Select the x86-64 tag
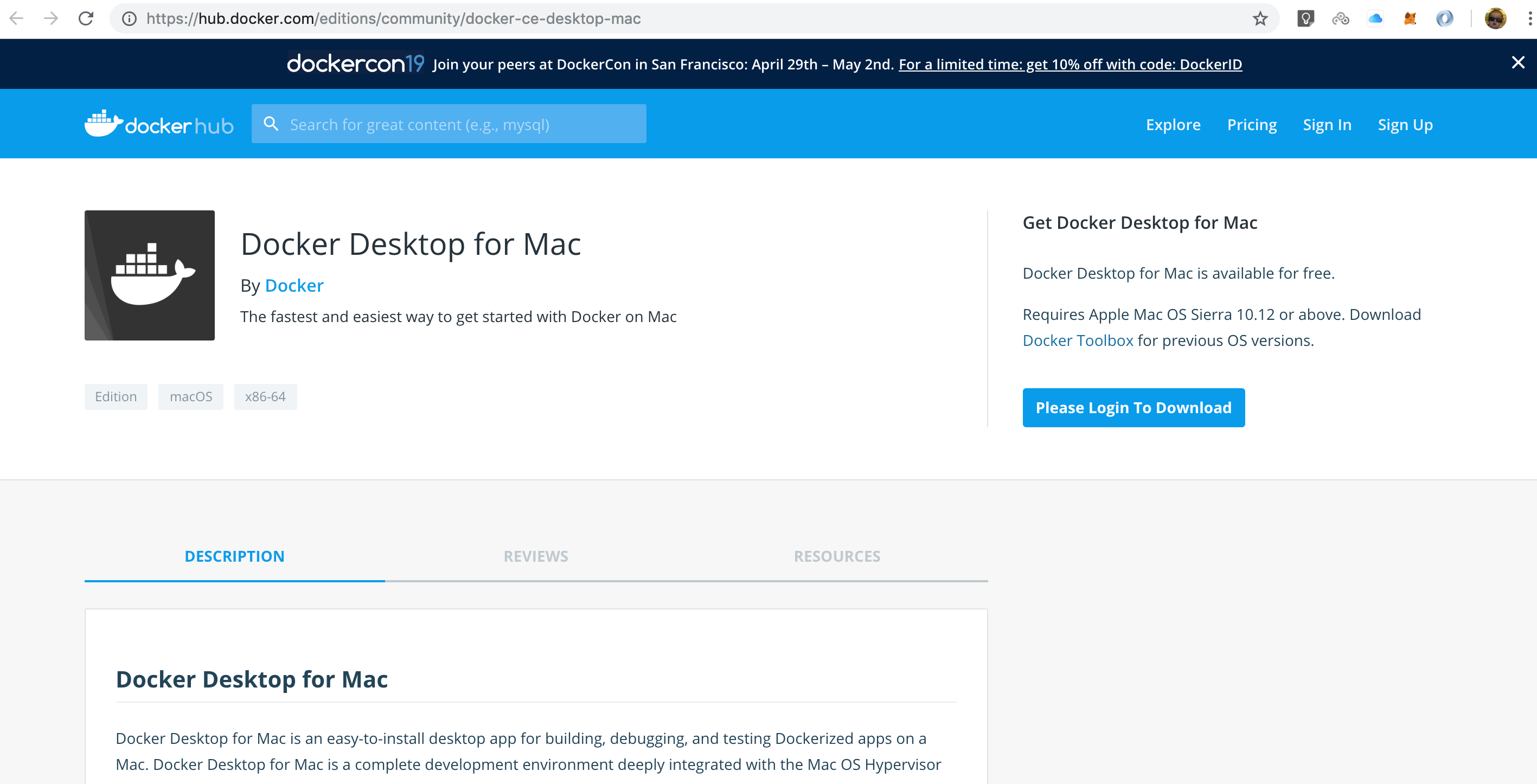1537x784 pixels. (x=266, y=397)
